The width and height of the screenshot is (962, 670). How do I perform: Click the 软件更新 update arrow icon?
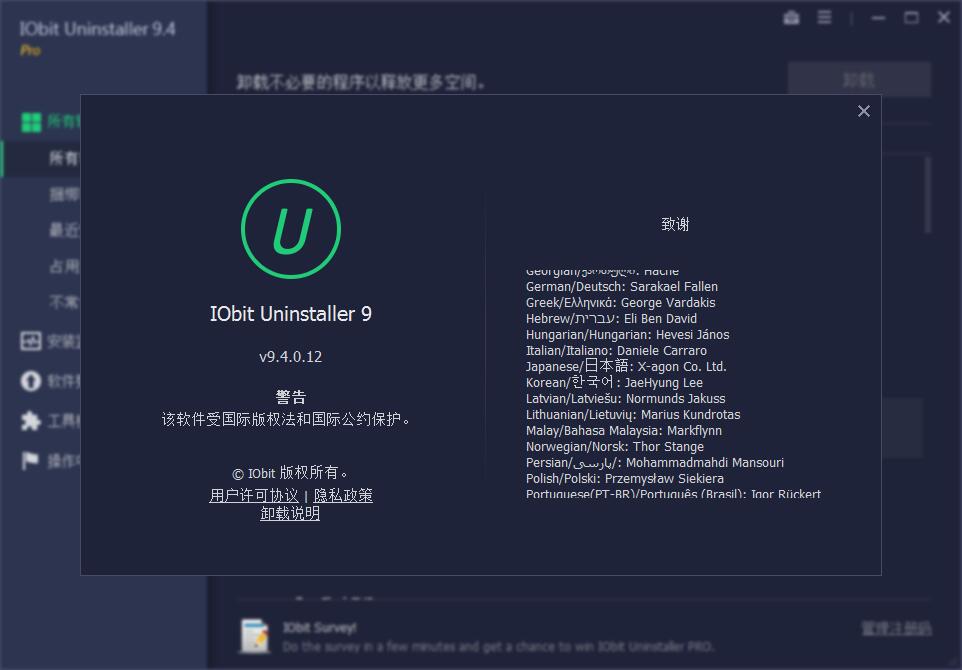33,381
